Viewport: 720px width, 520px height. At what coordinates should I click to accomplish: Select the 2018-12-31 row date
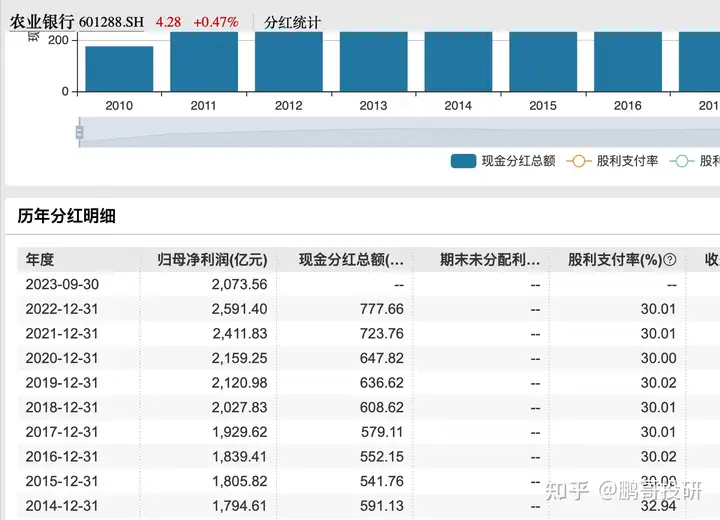tap(62, 407)
